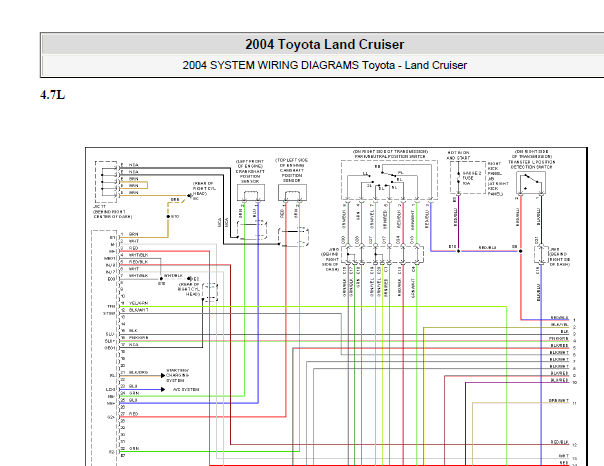Click the A/C System reference label
The width and height of the screenshot is (604, 466).
tap(186, 389)
